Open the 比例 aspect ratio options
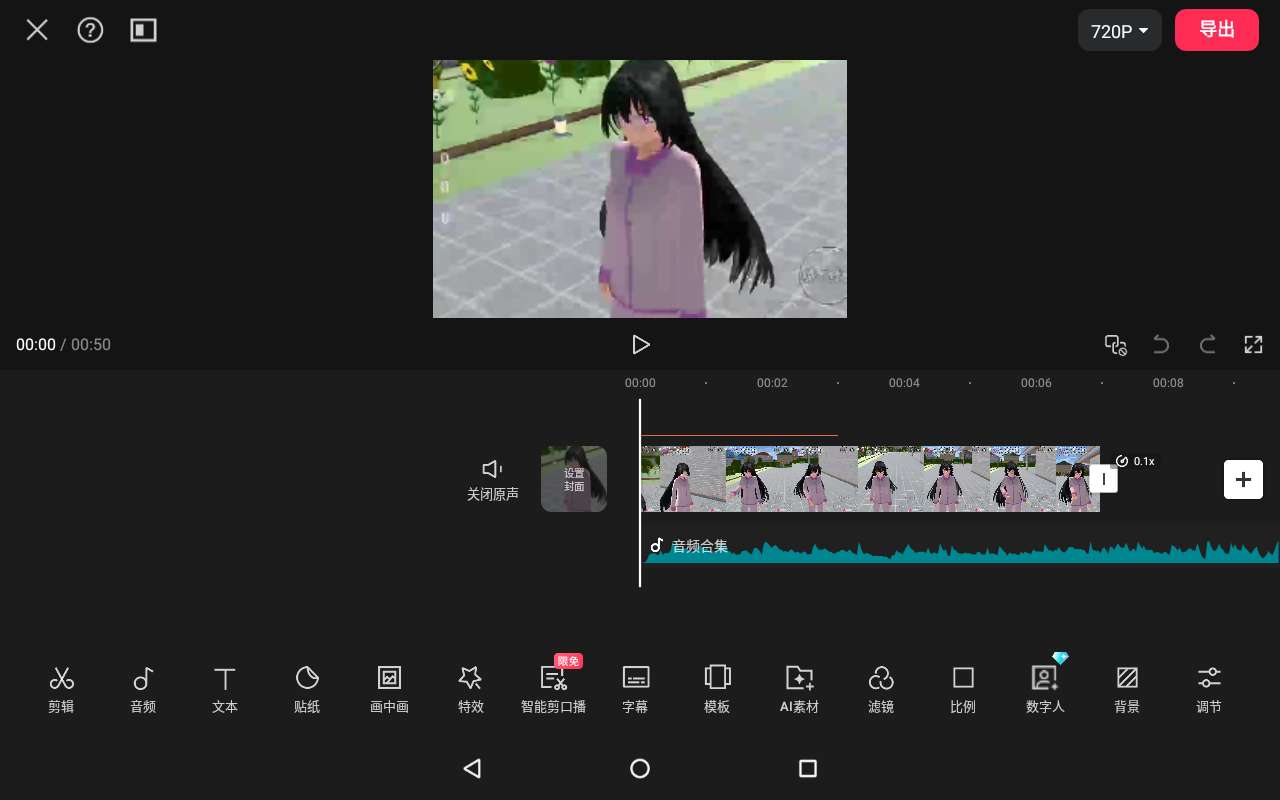This screenshot has height=800, width=1280. pyautogui.click(x=963, y=689)
